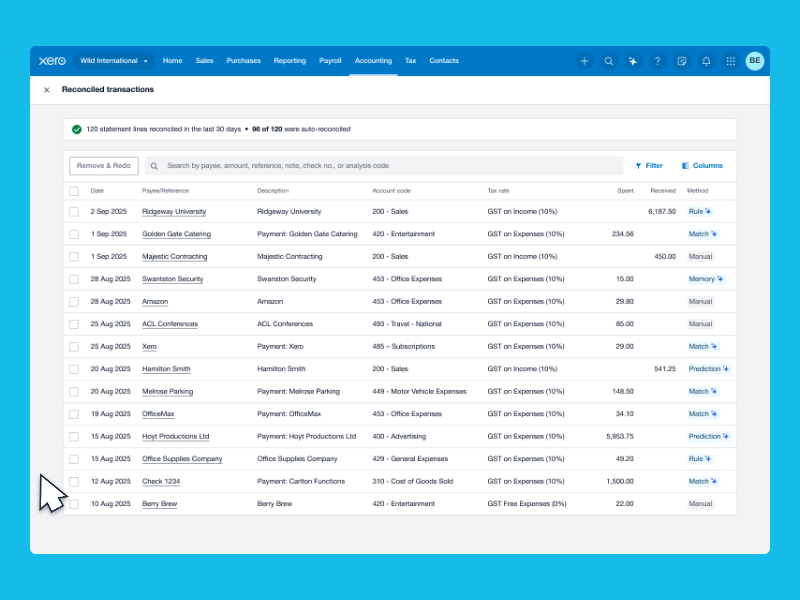Screen dimensions: 800x600
Task: Click the Manual badge for Amazon row
Action: coord(701,302)
